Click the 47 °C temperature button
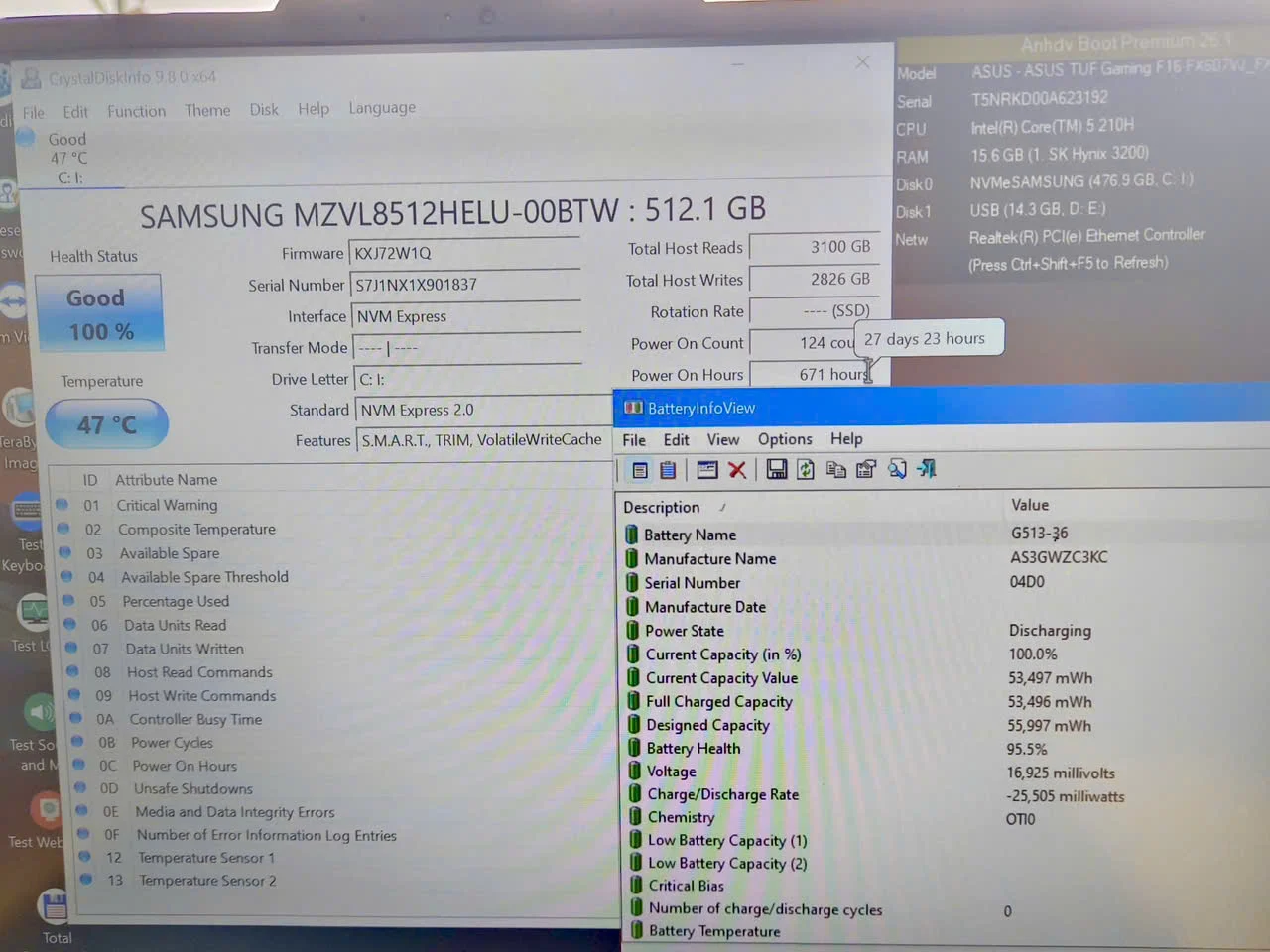 107,425
